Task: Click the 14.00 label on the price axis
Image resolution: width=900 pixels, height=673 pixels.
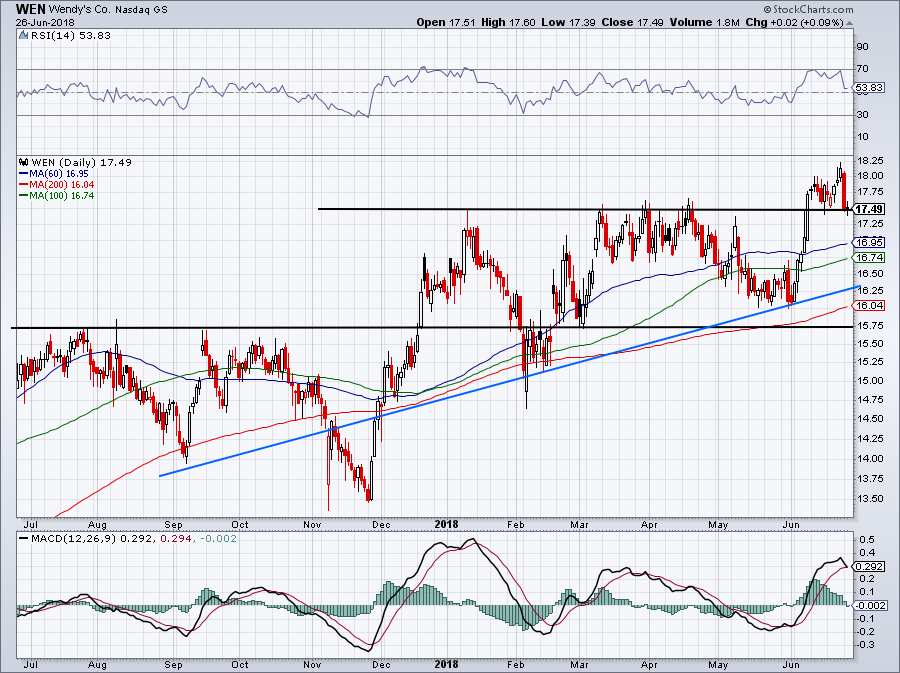Action: 869,458
